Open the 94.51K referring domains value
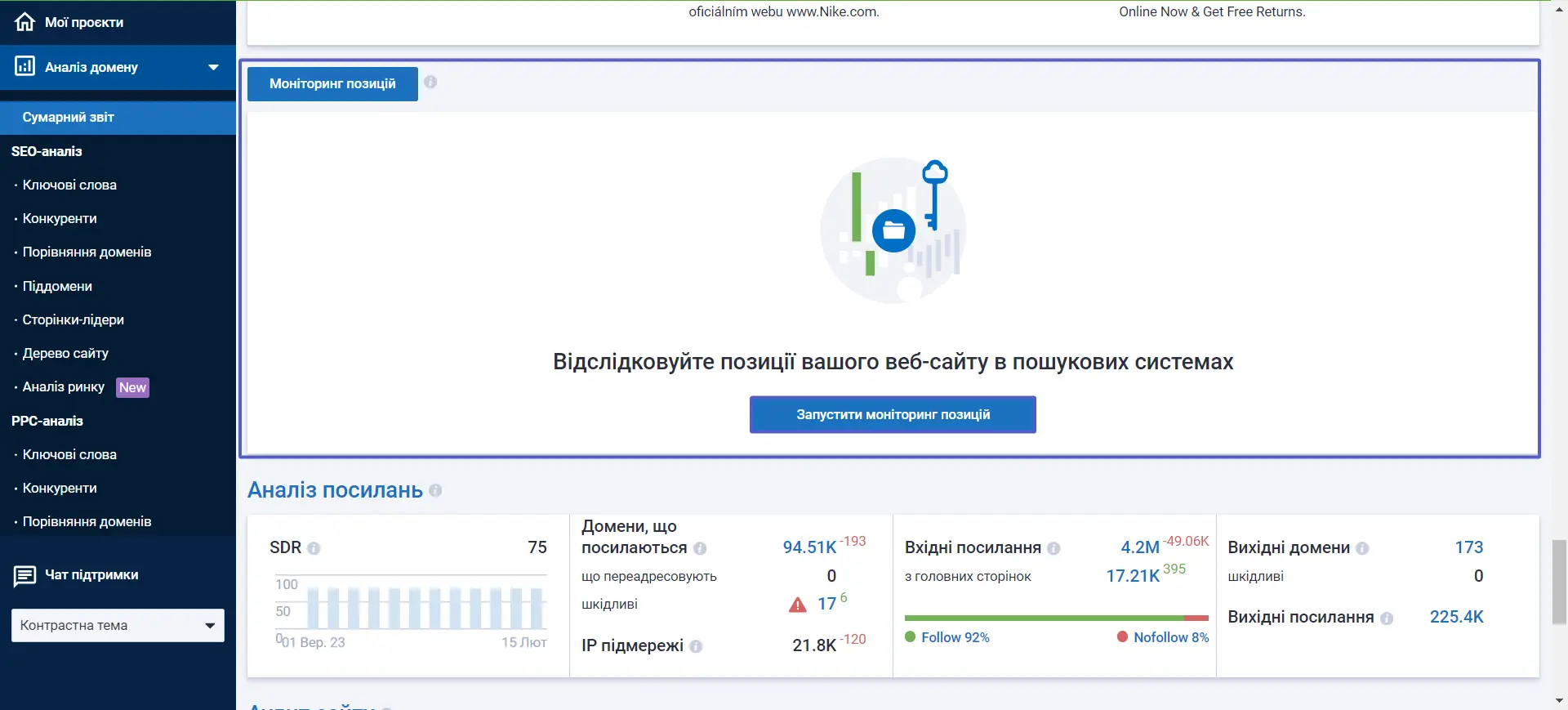 click(x=809, y=547)
